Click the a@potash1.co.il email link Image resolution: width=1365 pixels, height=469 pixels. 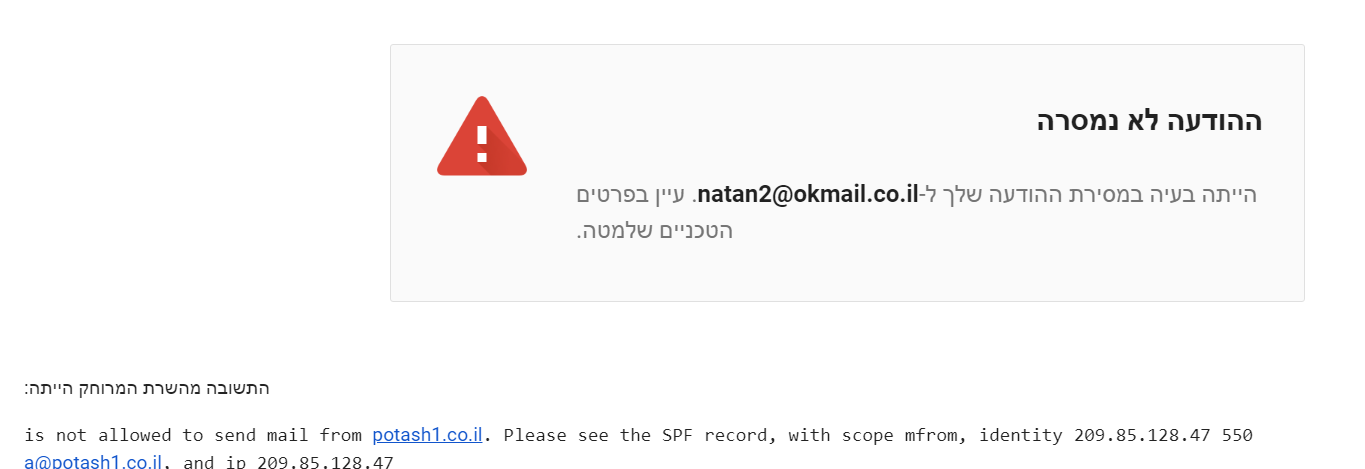93,462
